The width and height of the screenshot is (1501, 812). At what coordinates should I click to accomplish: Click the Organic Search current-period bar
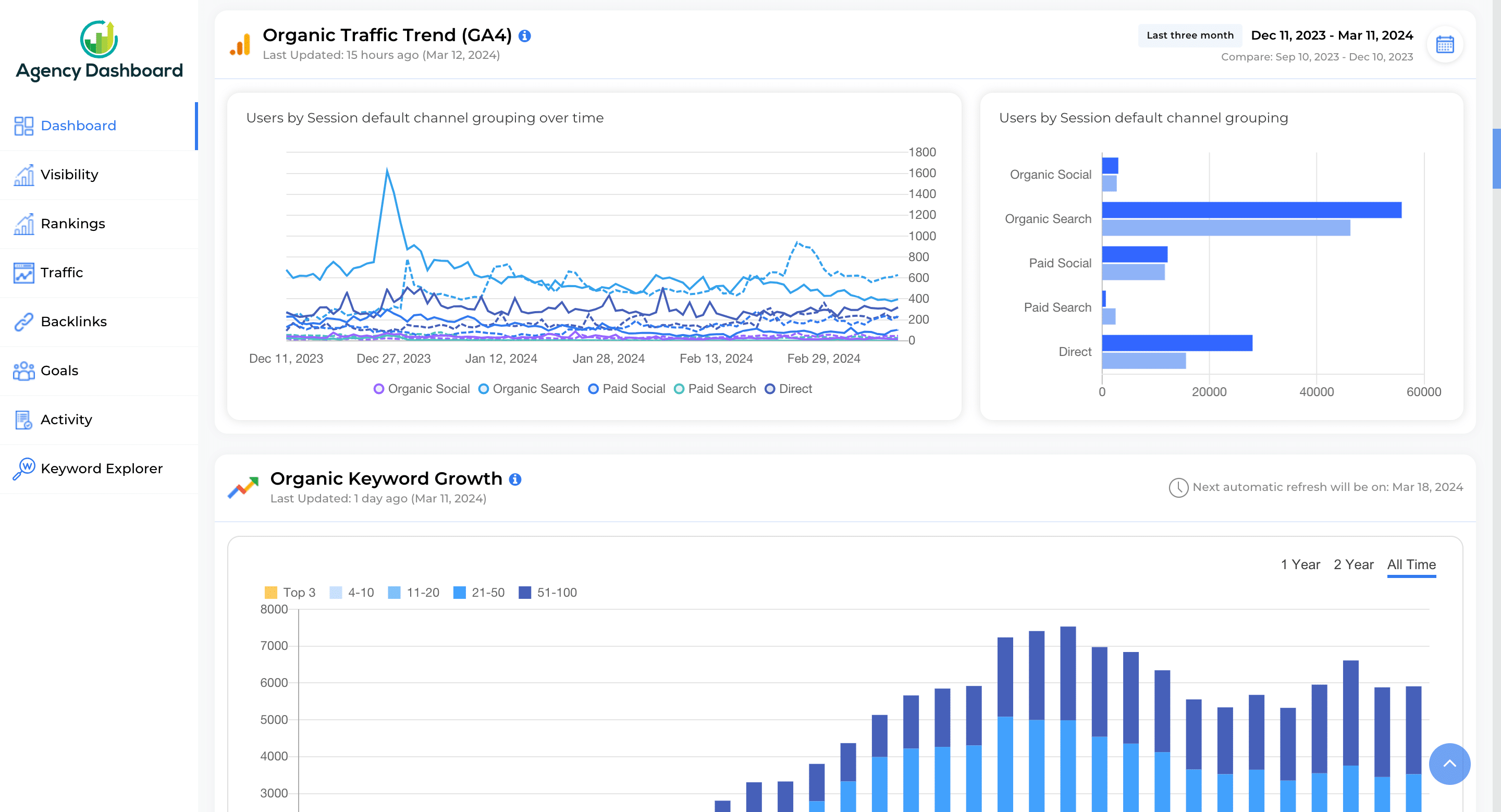[1251, 210]
